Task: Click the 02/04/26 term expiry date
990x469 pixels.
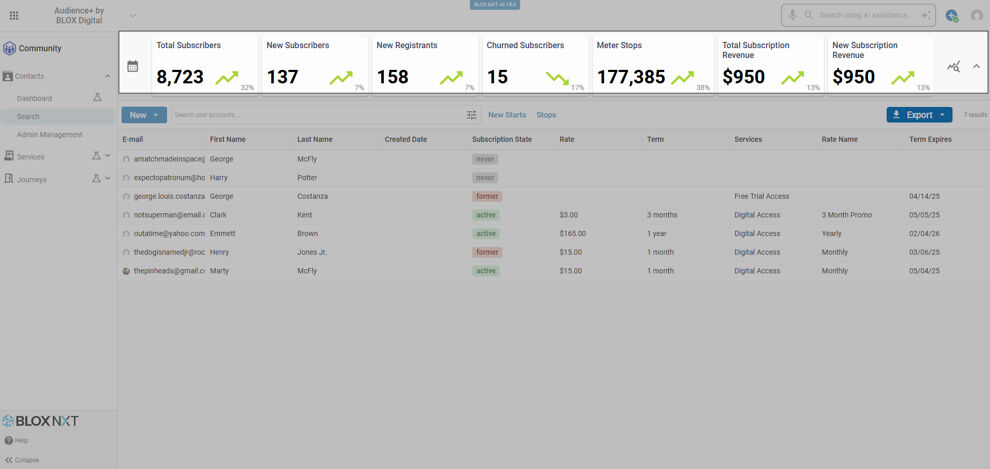Action: (x=925, y=234)
